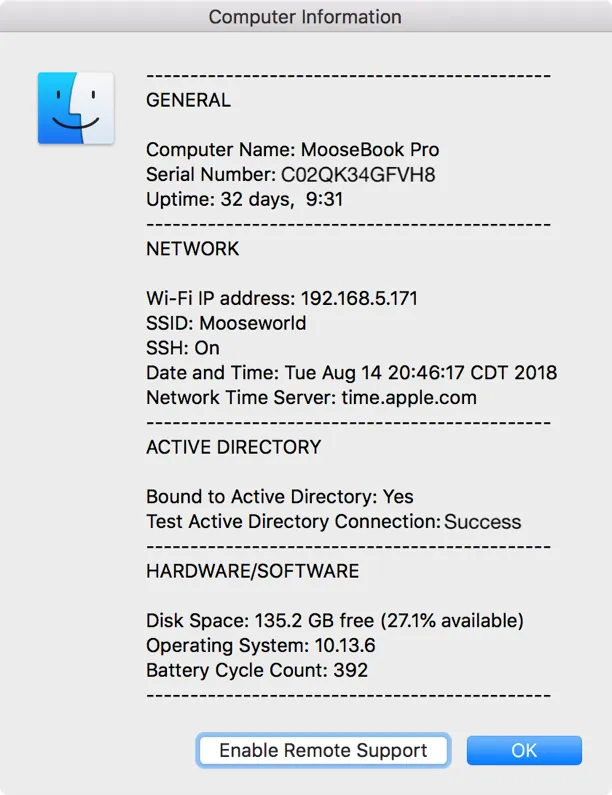Click the SSH status line
This screenshot has width=612, height=795.
point(183,348)
